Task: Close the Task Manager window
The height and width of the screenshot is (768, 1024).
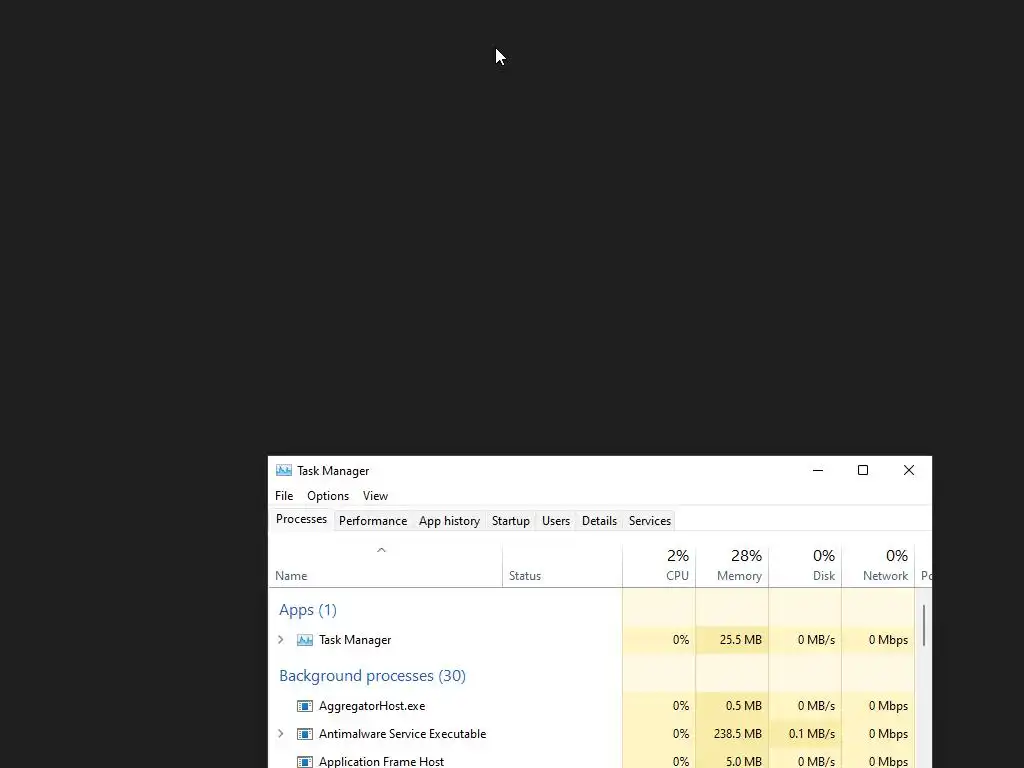Action: [x=908, y=470]
